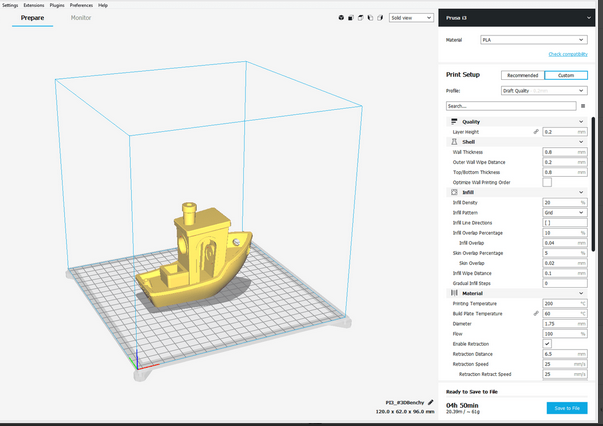
Task: Click the Infill Density value field
Action: point(565,202)
